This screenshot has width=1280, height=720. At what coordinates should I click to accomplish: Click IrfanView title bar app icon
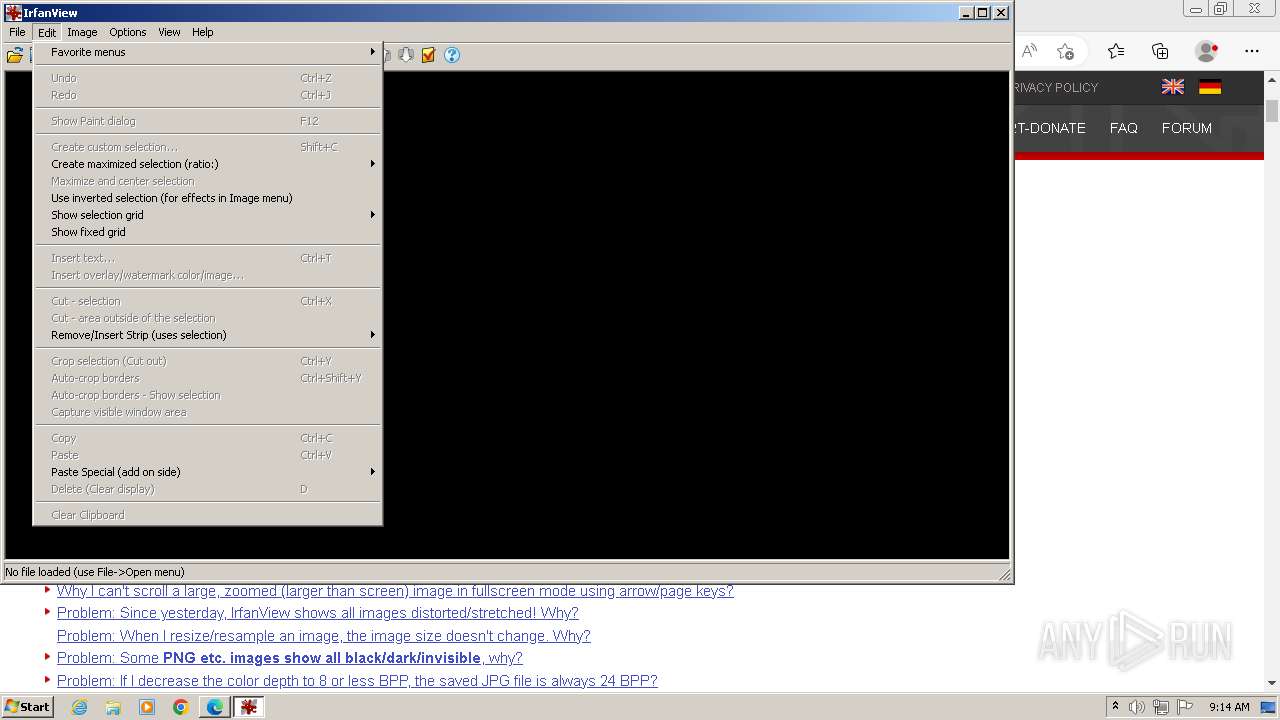tap(13, 13)
